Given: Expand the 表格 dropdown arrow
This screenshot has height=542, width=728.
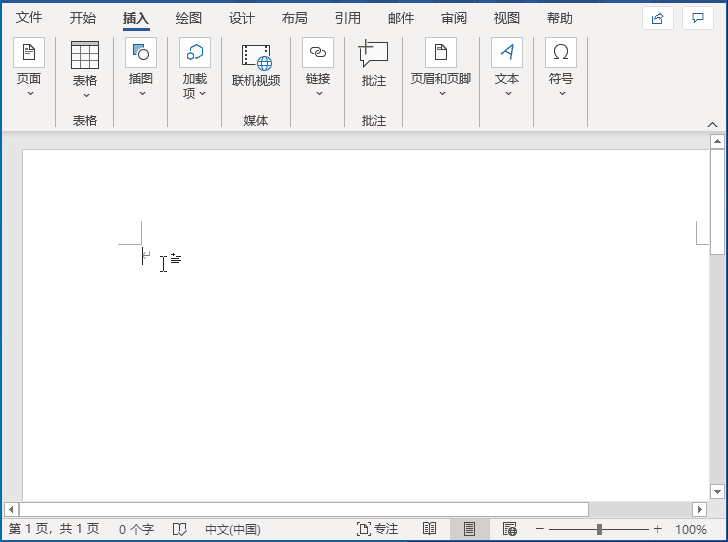Looking at the screenshot, I should point(86,95).
